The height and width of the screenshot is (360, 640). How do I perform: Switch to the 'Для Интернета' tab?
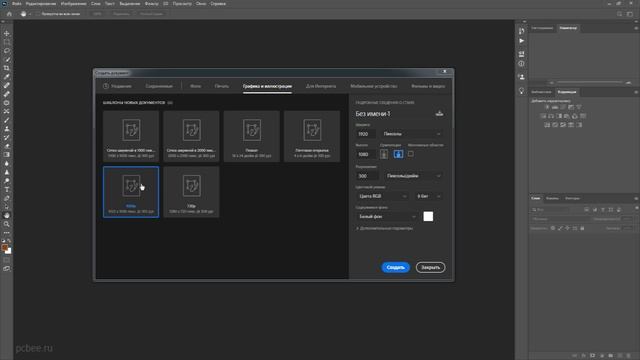coord(321,86)
